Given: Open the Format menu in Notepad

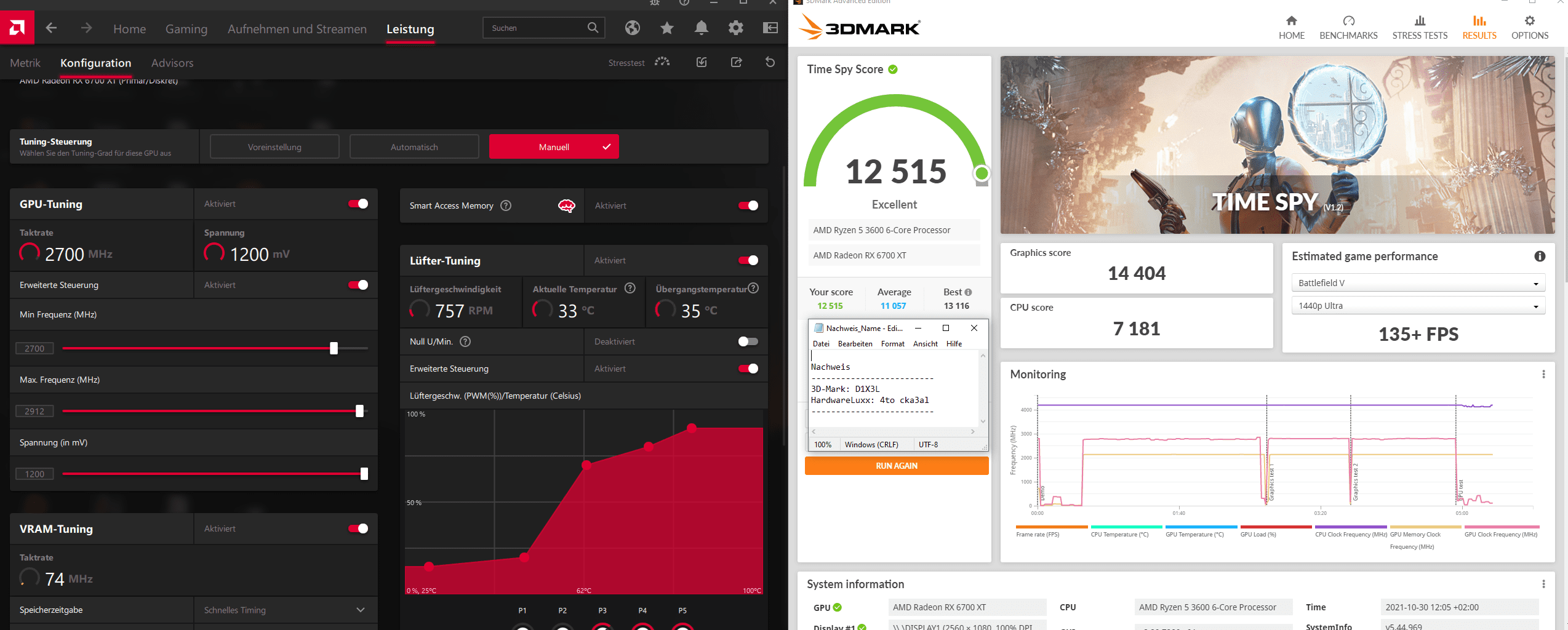Looking at the screenshot, I should (892, 344).
